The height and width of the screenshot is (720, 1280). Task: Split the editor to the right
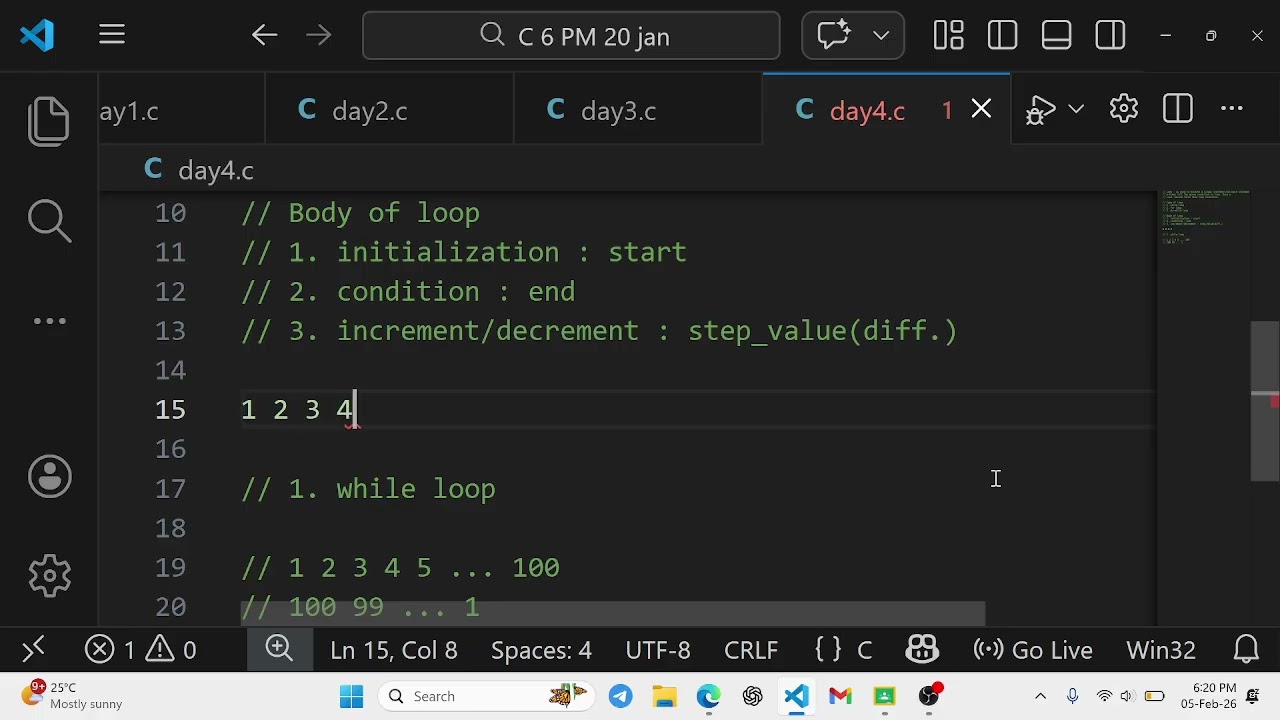(x=1178, y=109)
